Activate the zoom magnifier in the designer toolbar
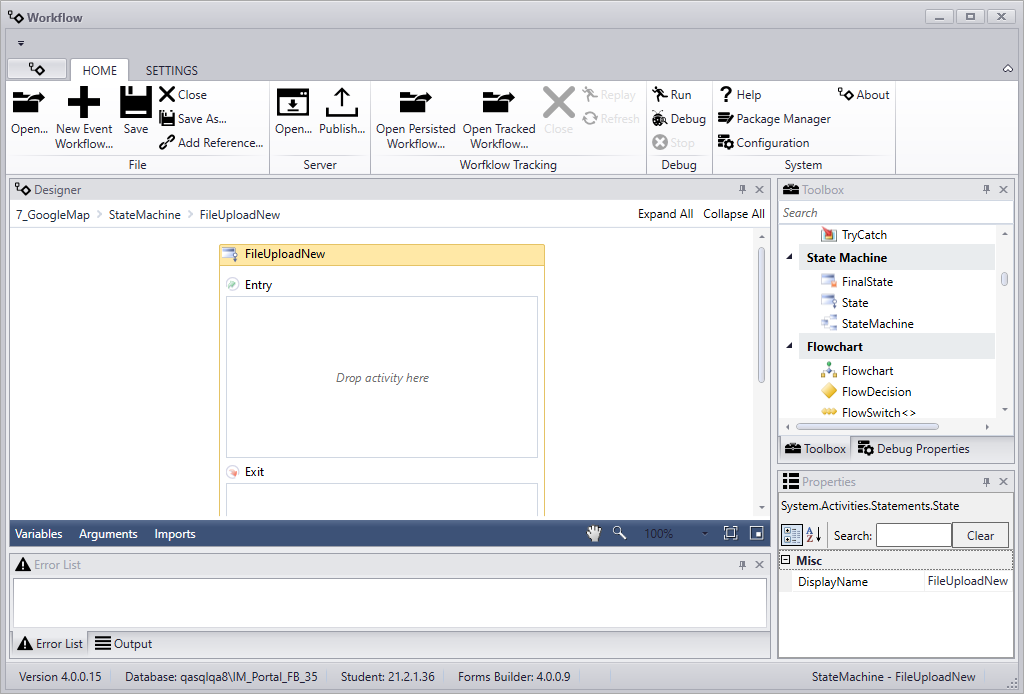This screenshot has width=1024, height=694. (x=619, y=533)
